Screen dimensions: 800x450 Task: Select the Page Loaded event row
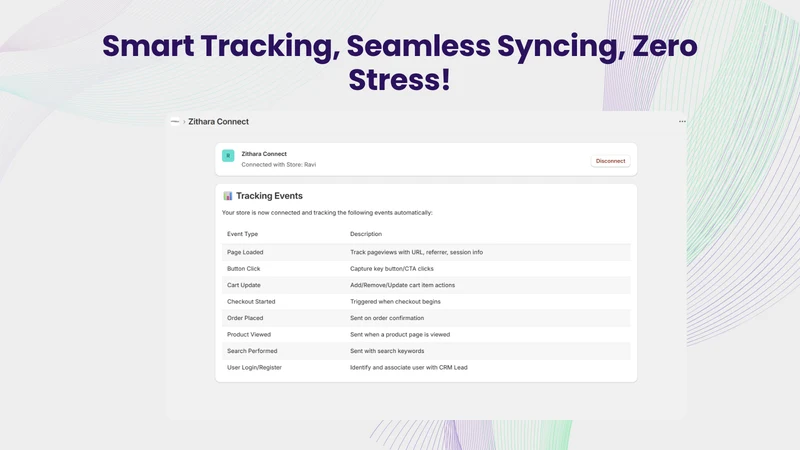(x=426, y=252)
